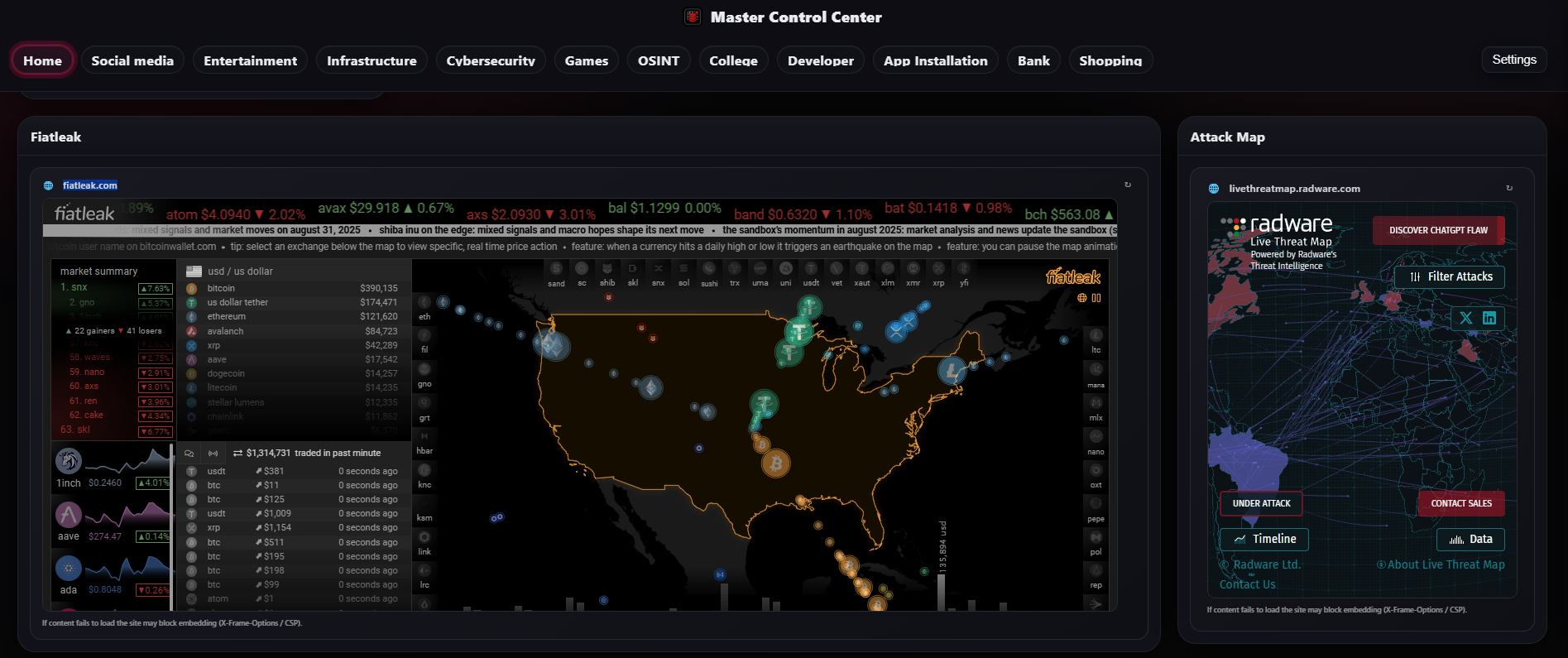
Task: Open the Data view
Action: [x=1470, y=539]
